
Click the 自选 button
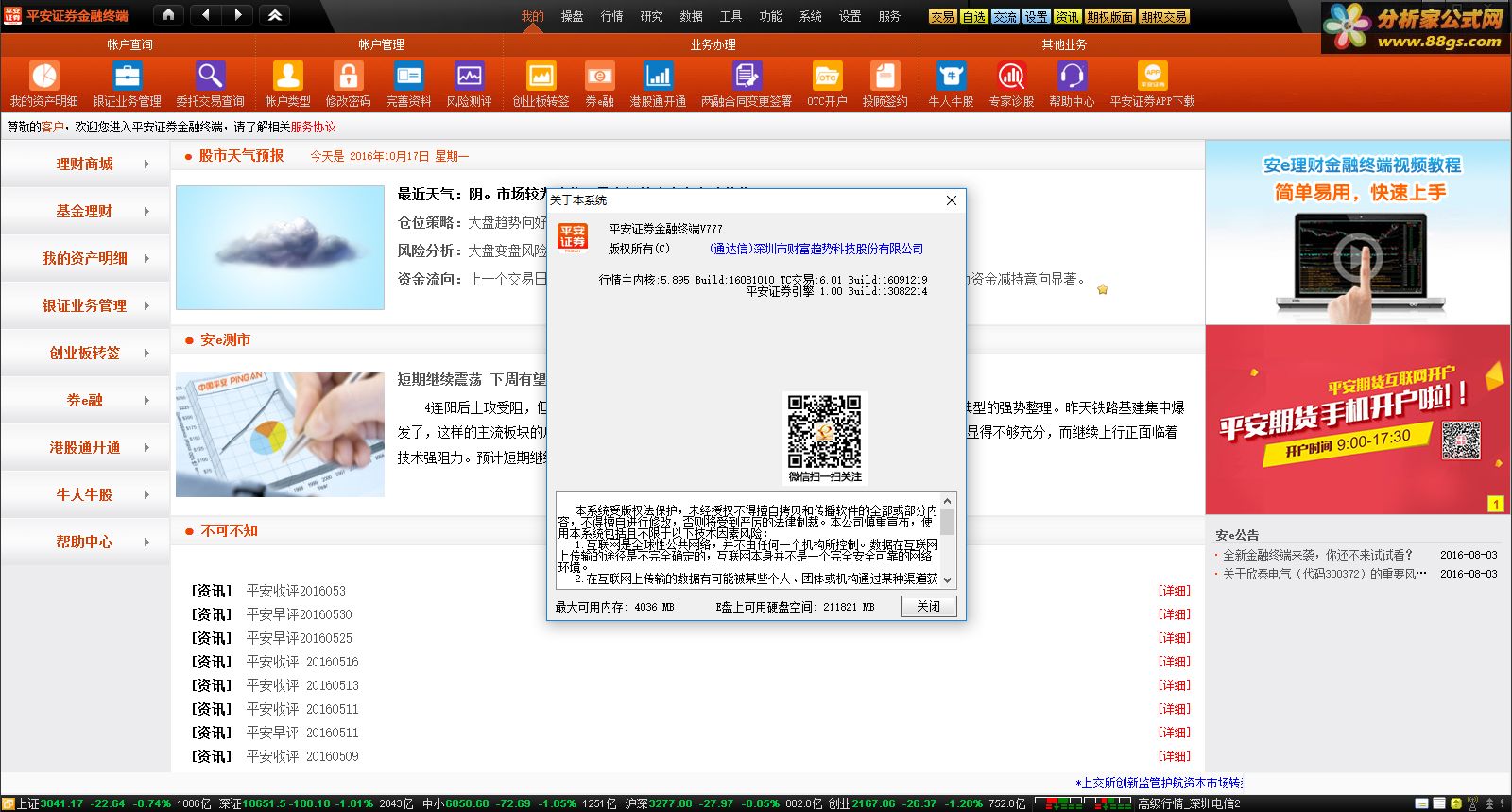(973, 16)
